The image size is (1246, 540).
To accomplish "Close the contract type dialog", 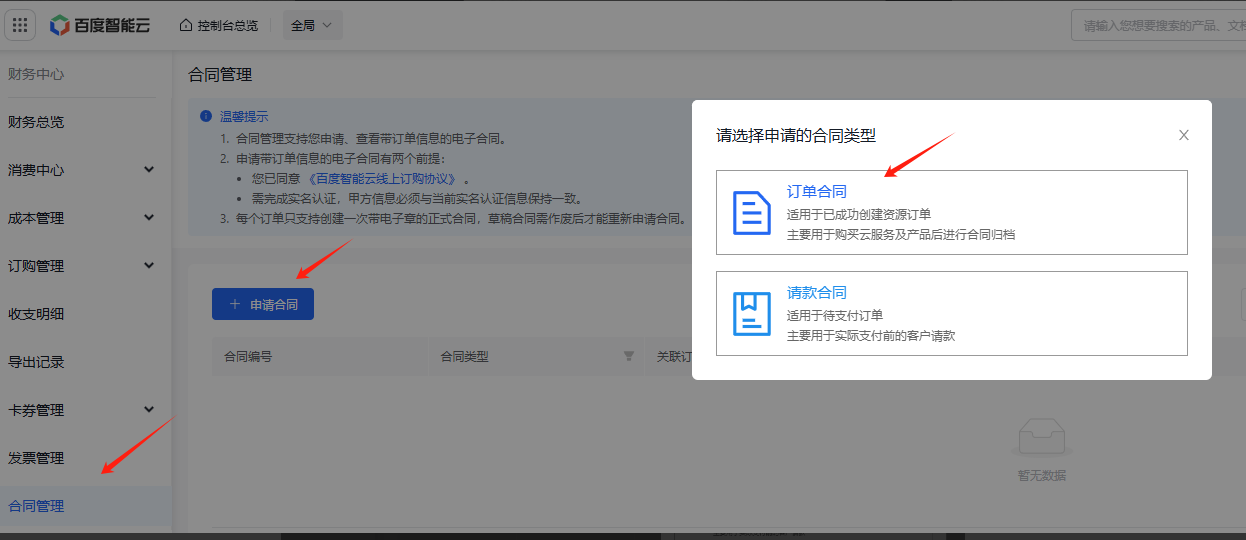I will (1184, 135).
